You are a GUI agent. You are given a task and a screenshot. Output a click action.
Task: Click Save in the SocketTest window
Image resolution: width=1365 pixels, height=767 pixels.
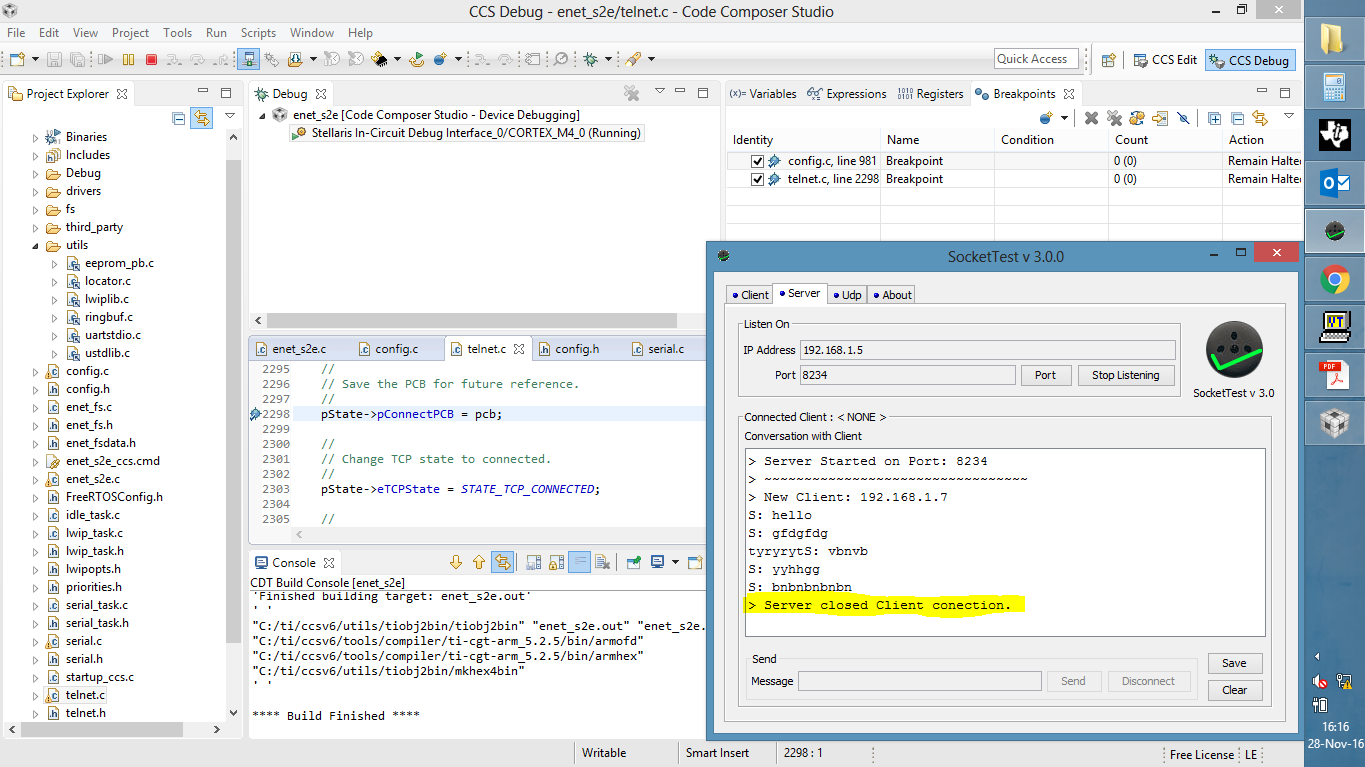point(1235,663)
